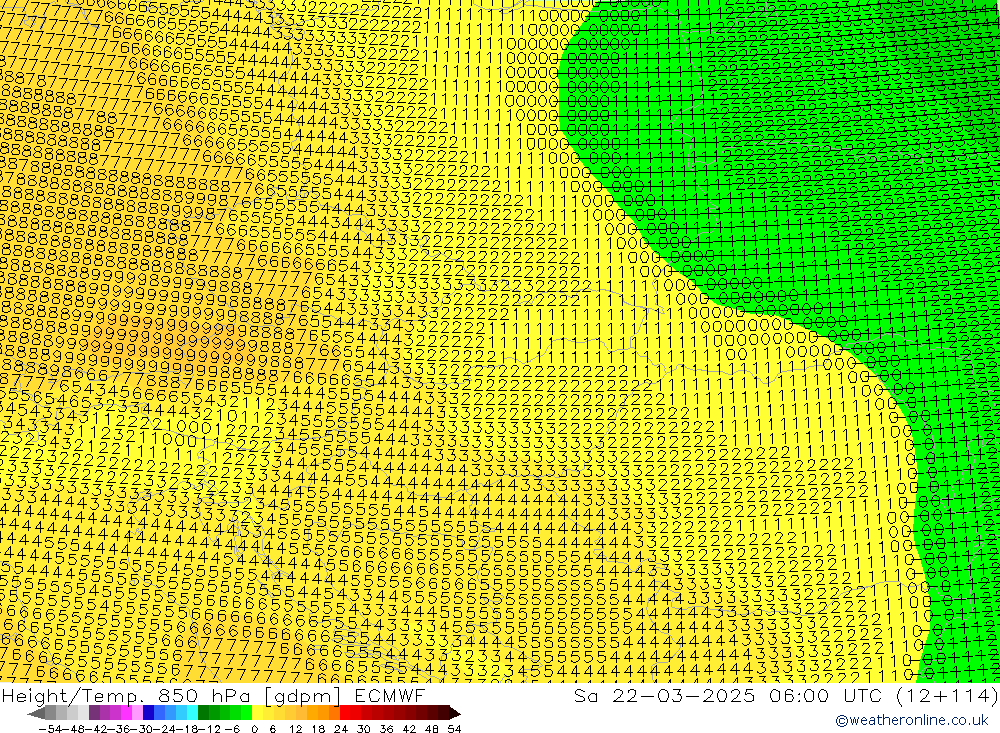Click the -12 legend value label

point(209,729)
